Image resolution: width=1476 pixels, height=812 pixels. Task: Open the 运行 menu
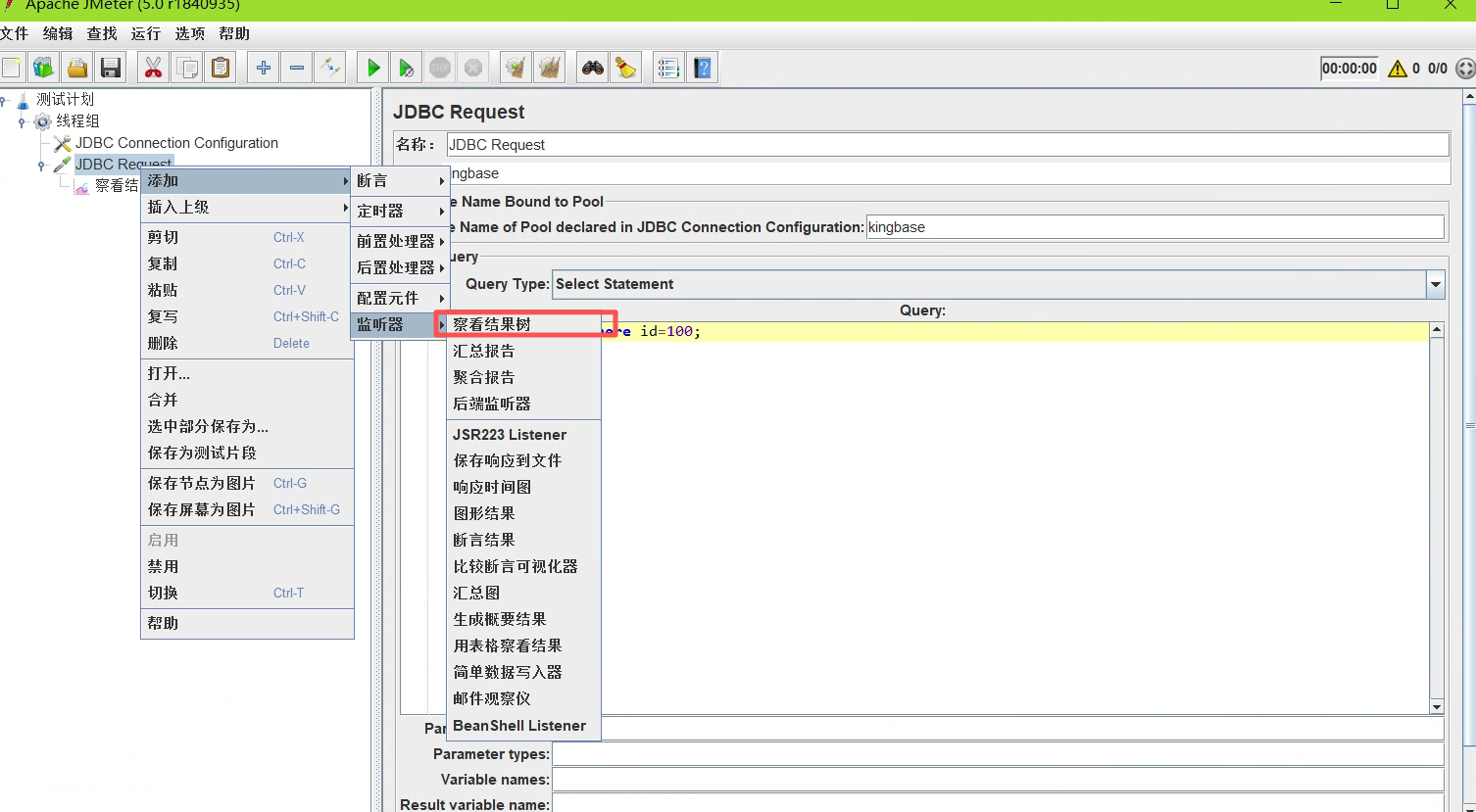point(146,33)
